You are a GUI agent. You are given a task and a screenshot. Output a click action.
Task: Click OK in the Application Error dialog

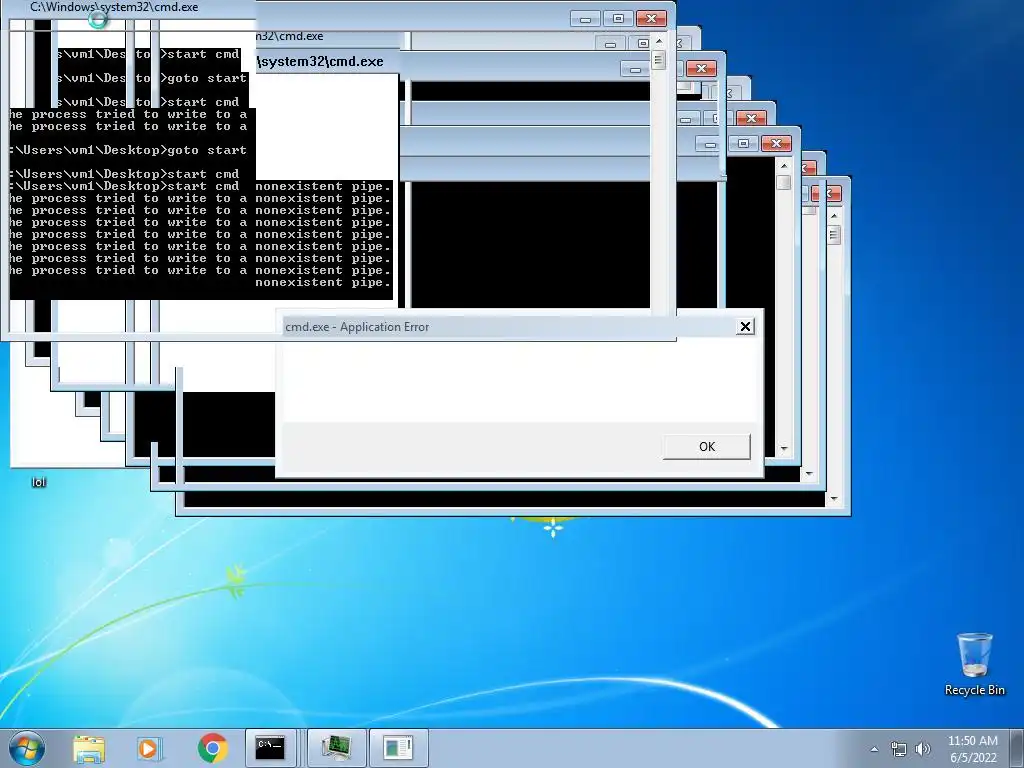click(707, 447)
